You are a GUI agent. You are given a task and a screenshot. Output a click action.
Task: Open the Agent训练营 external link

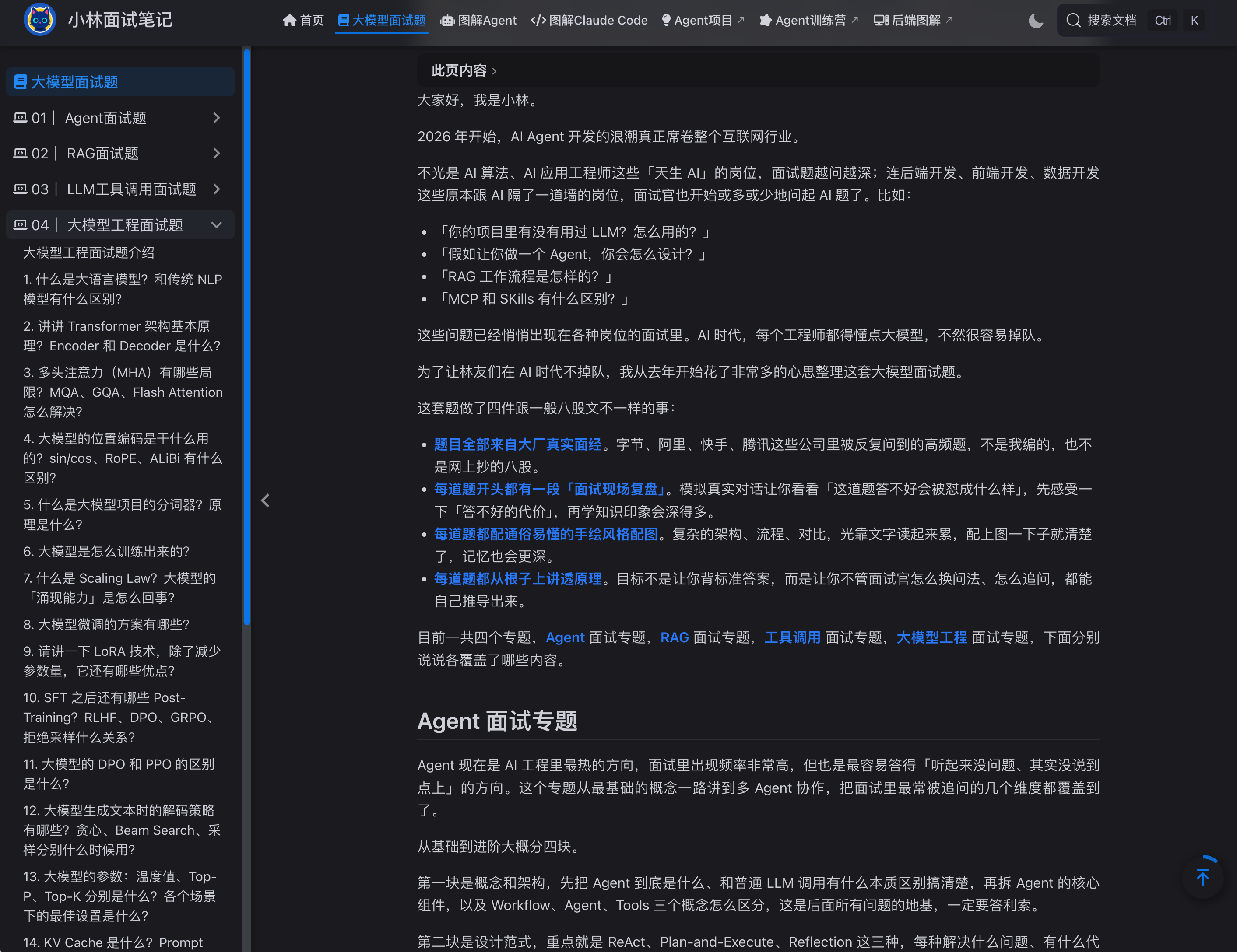pos(809,21)
